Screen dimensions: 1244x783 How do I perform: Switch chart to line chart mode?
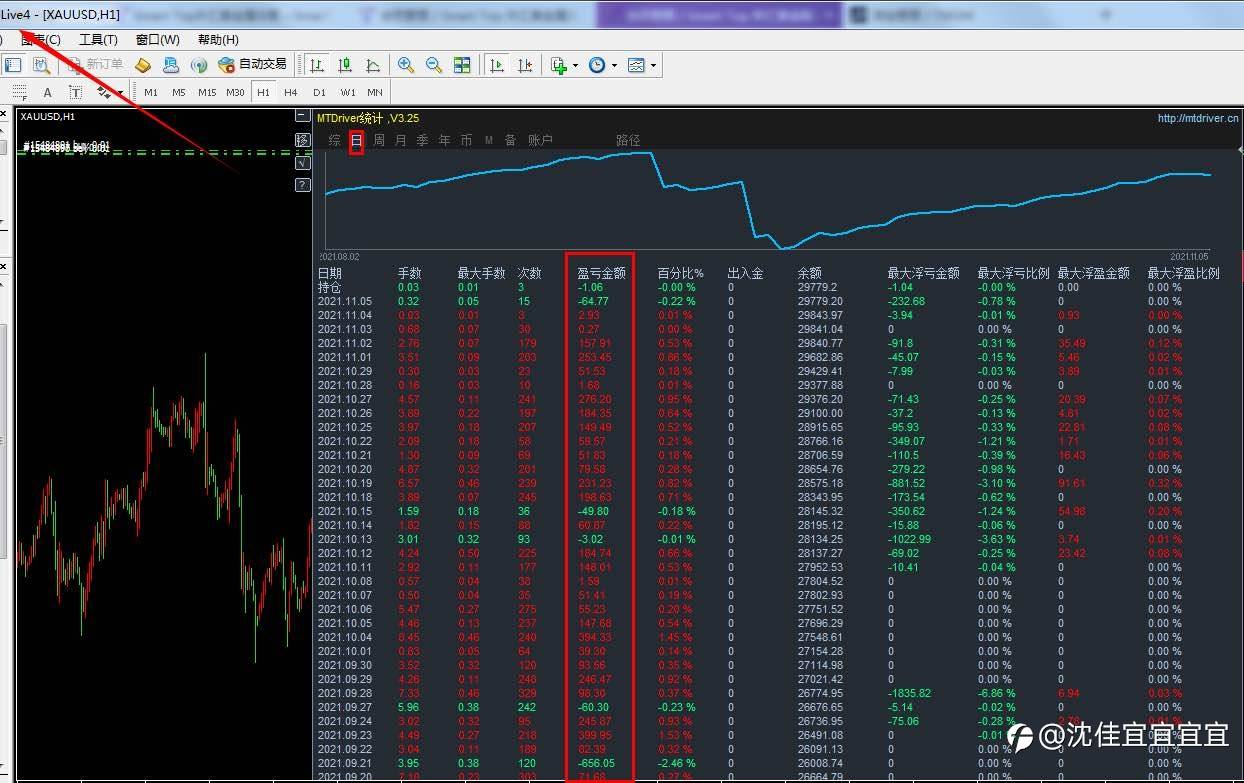click(373, 65)
